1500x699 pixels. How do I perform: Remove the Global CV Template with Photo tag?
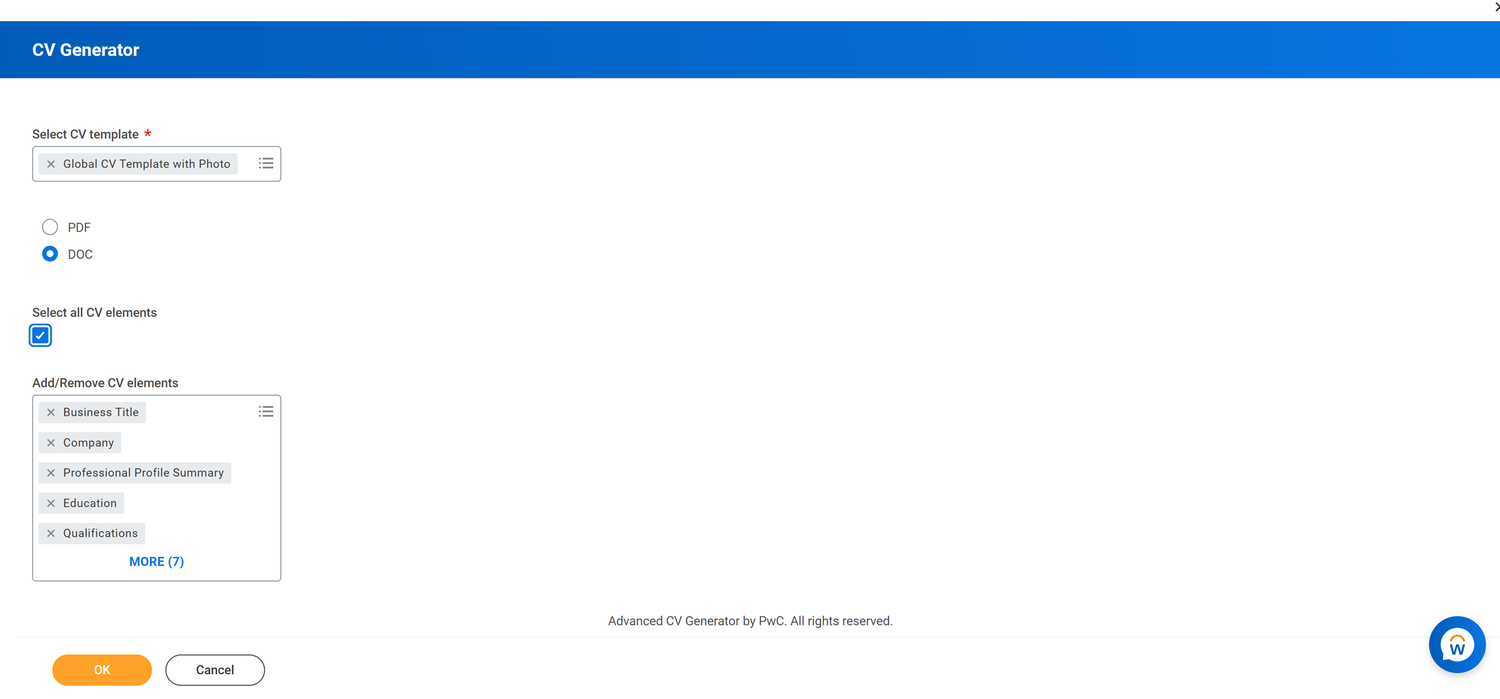50,163
